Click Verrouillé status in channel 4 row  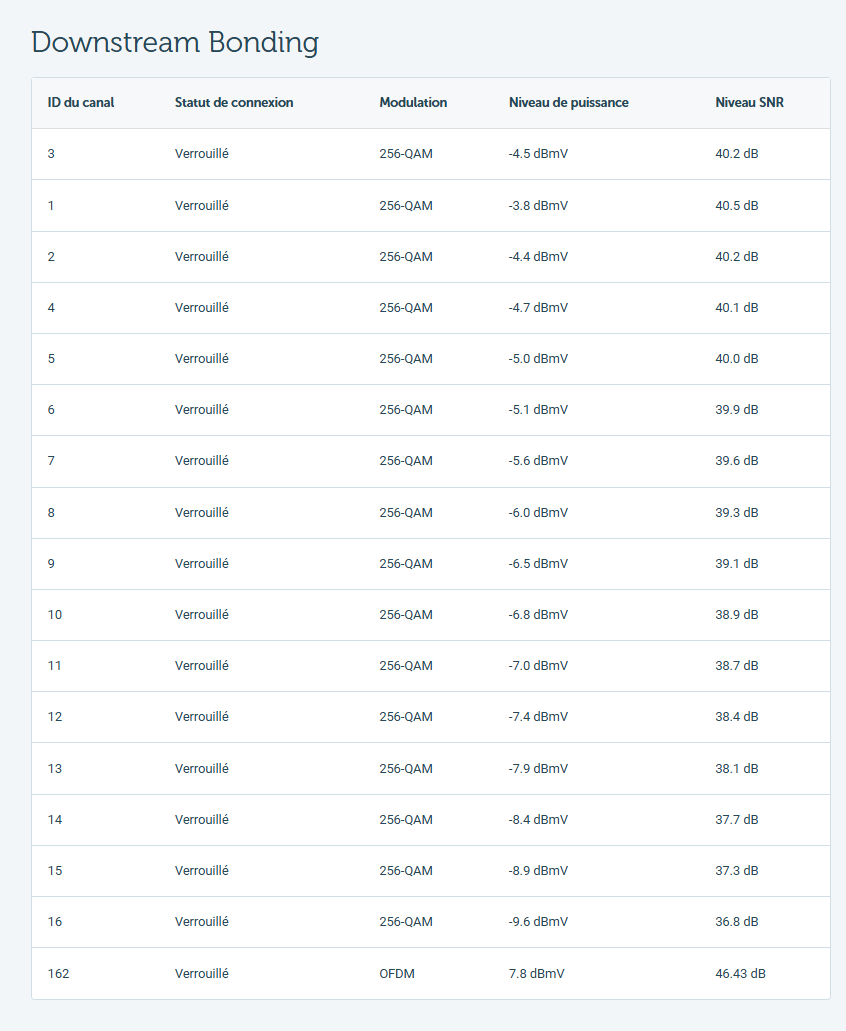tap(202, 308)
